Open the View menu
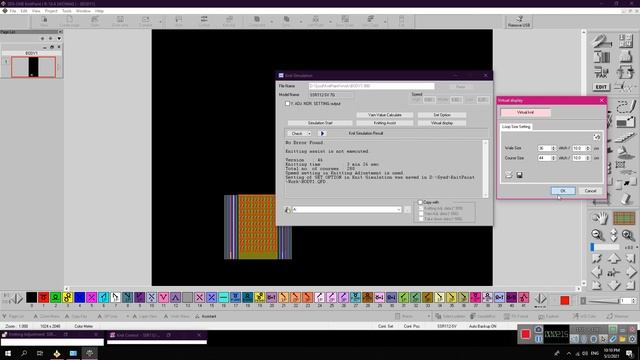The height and width of the screenshot is (360, 640). pos(36,11)
